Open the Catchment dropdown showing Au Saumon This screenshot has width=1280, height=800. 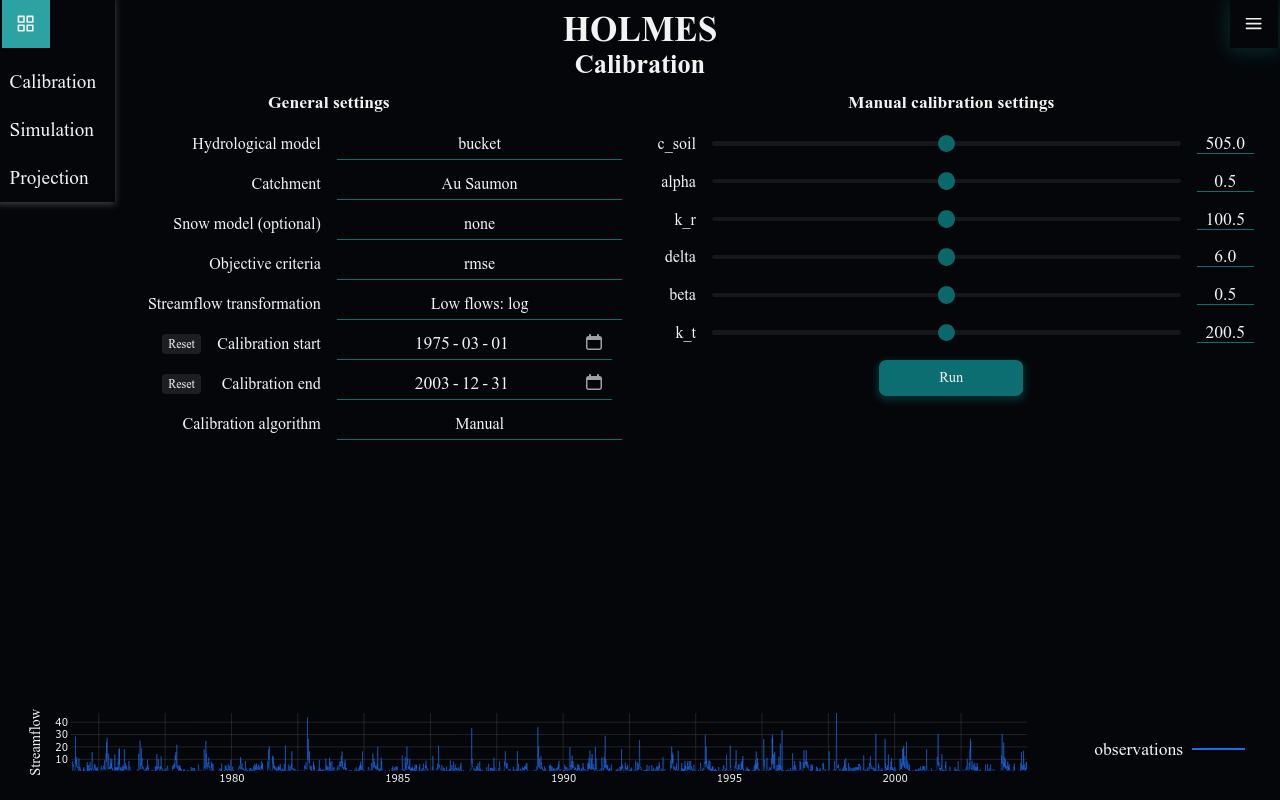click(479, 183)
